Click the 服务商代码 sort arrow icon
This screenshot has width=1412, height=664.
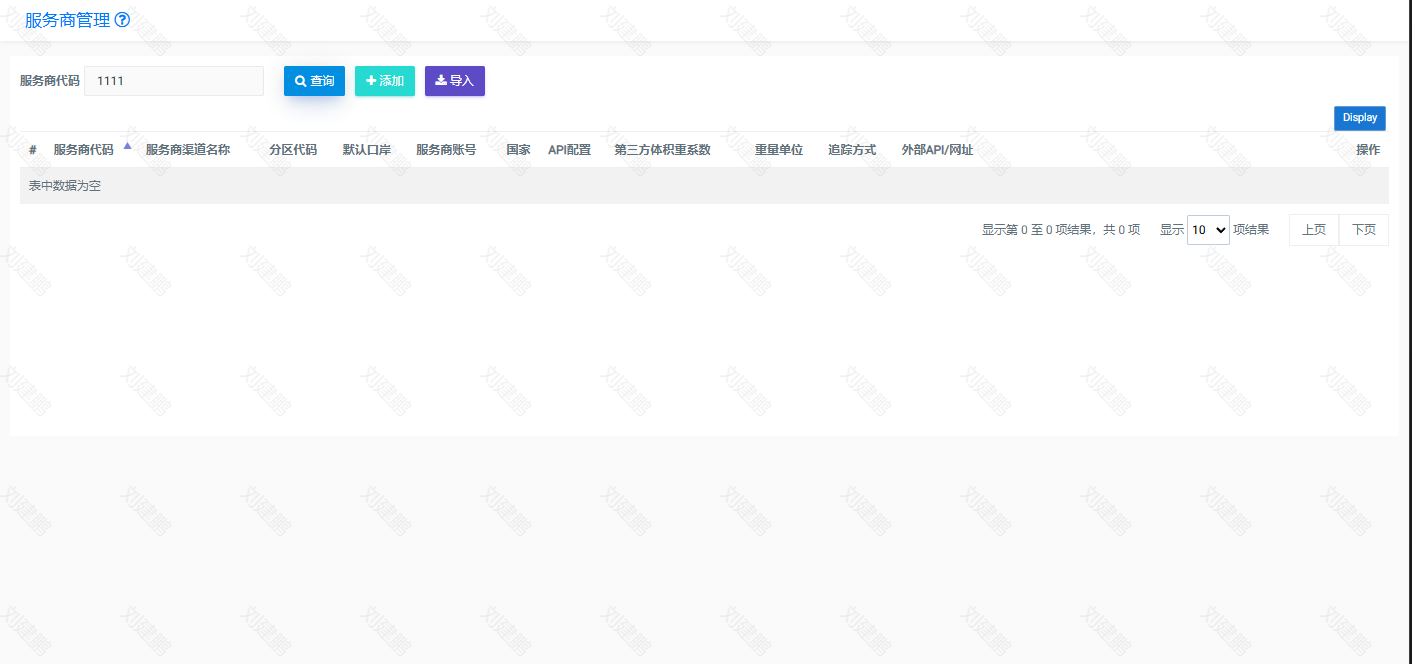[x=127, y=146]
